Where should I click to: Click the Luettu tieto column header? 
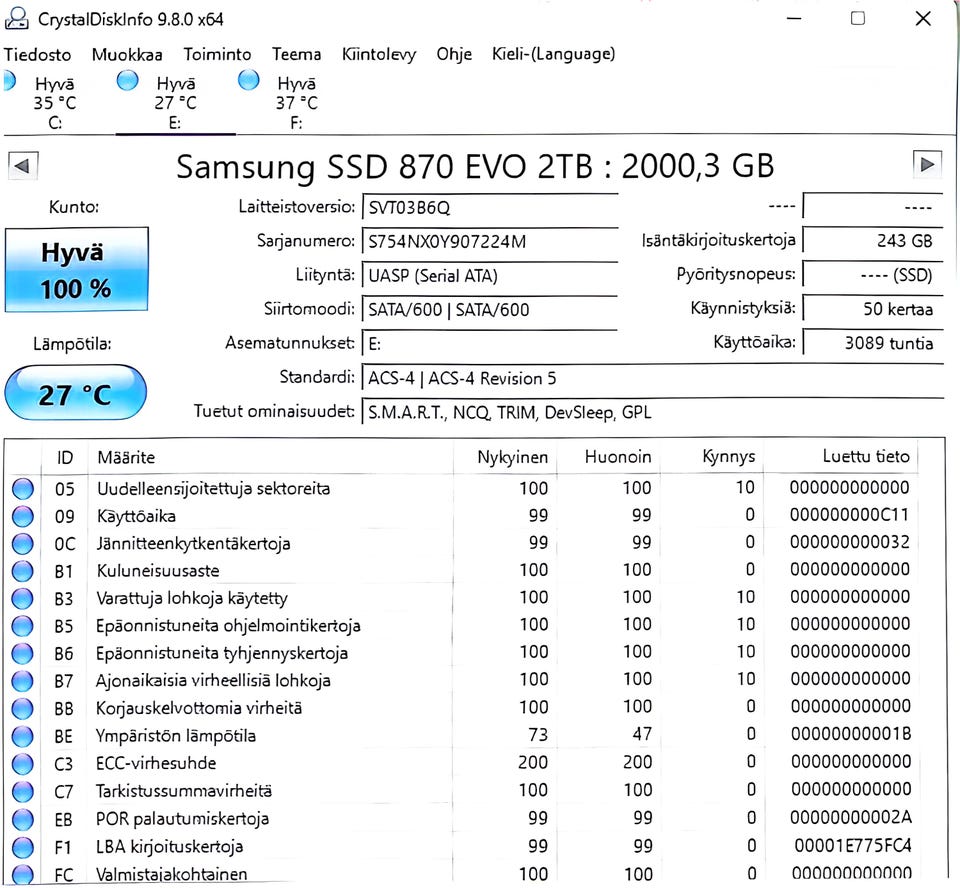841,457
